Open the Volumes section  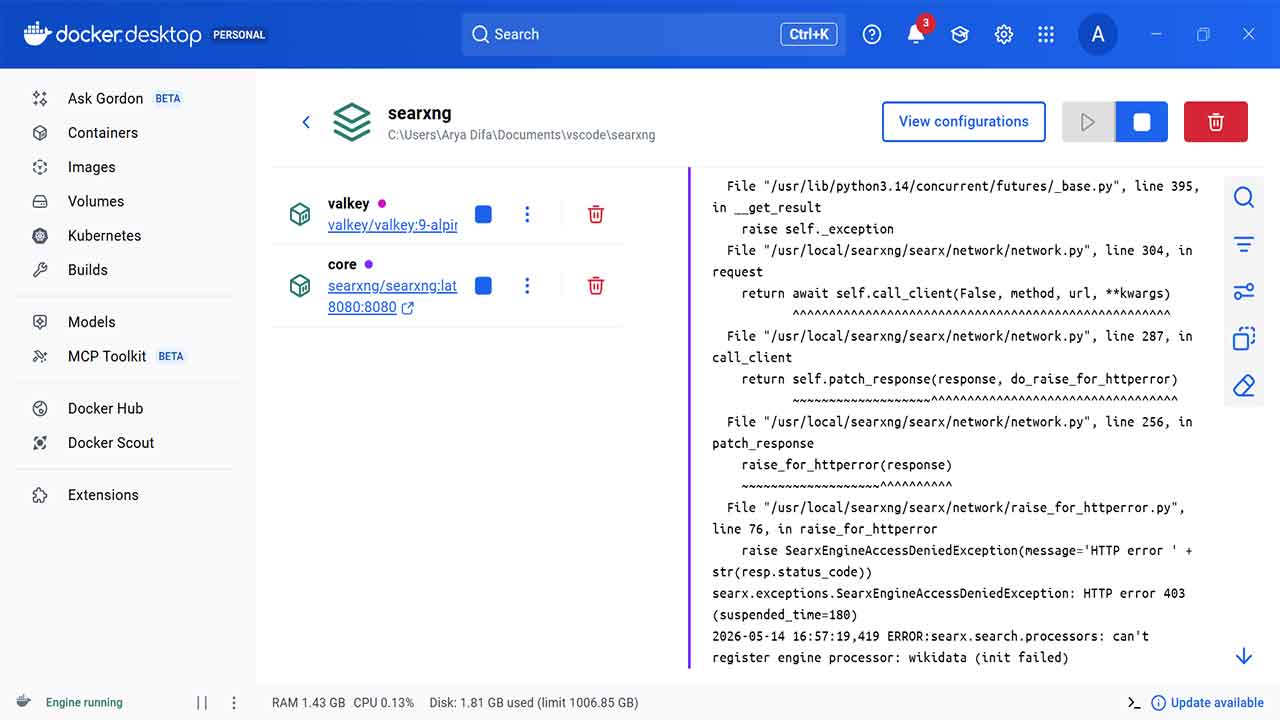96,201
